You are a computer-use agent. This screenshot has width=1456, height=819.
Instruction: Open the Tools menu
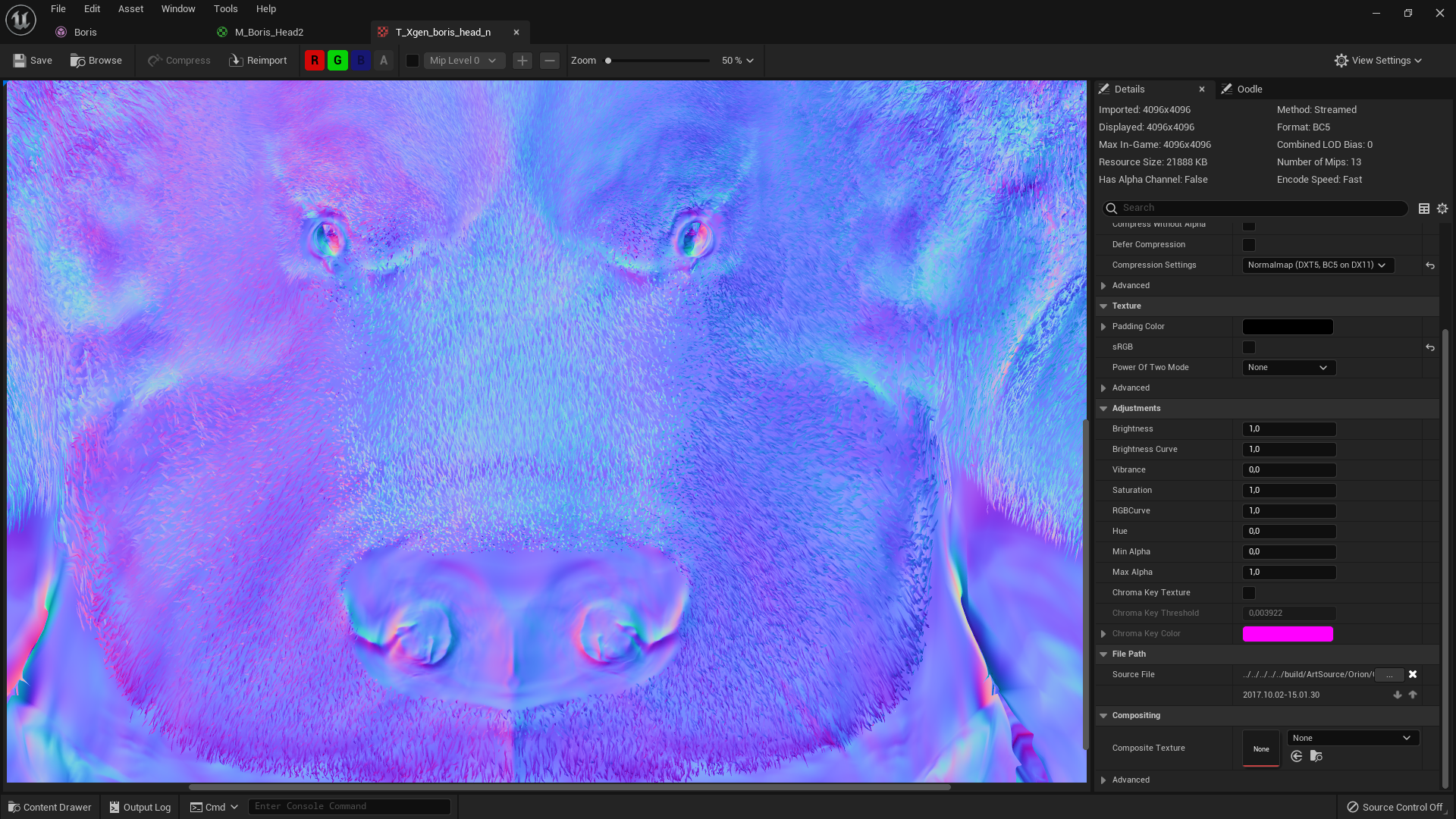tap(226, 9)
